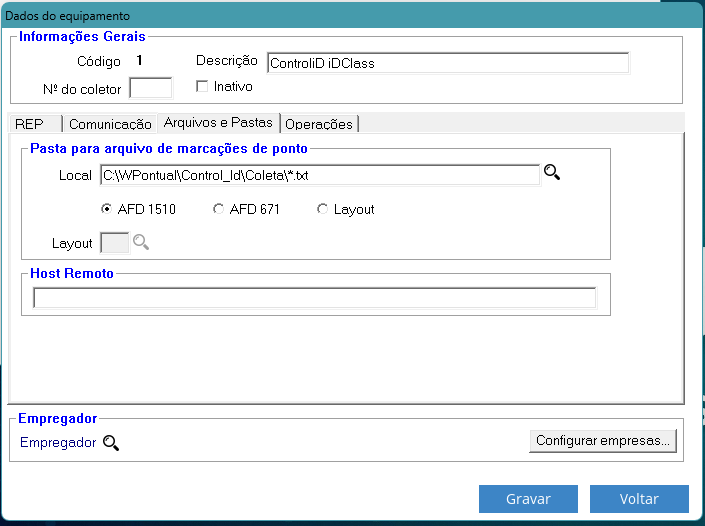This screenshot has width=705, height=526.
Task: Focus the Host Remoto text field
Action: tap(314, 297)
